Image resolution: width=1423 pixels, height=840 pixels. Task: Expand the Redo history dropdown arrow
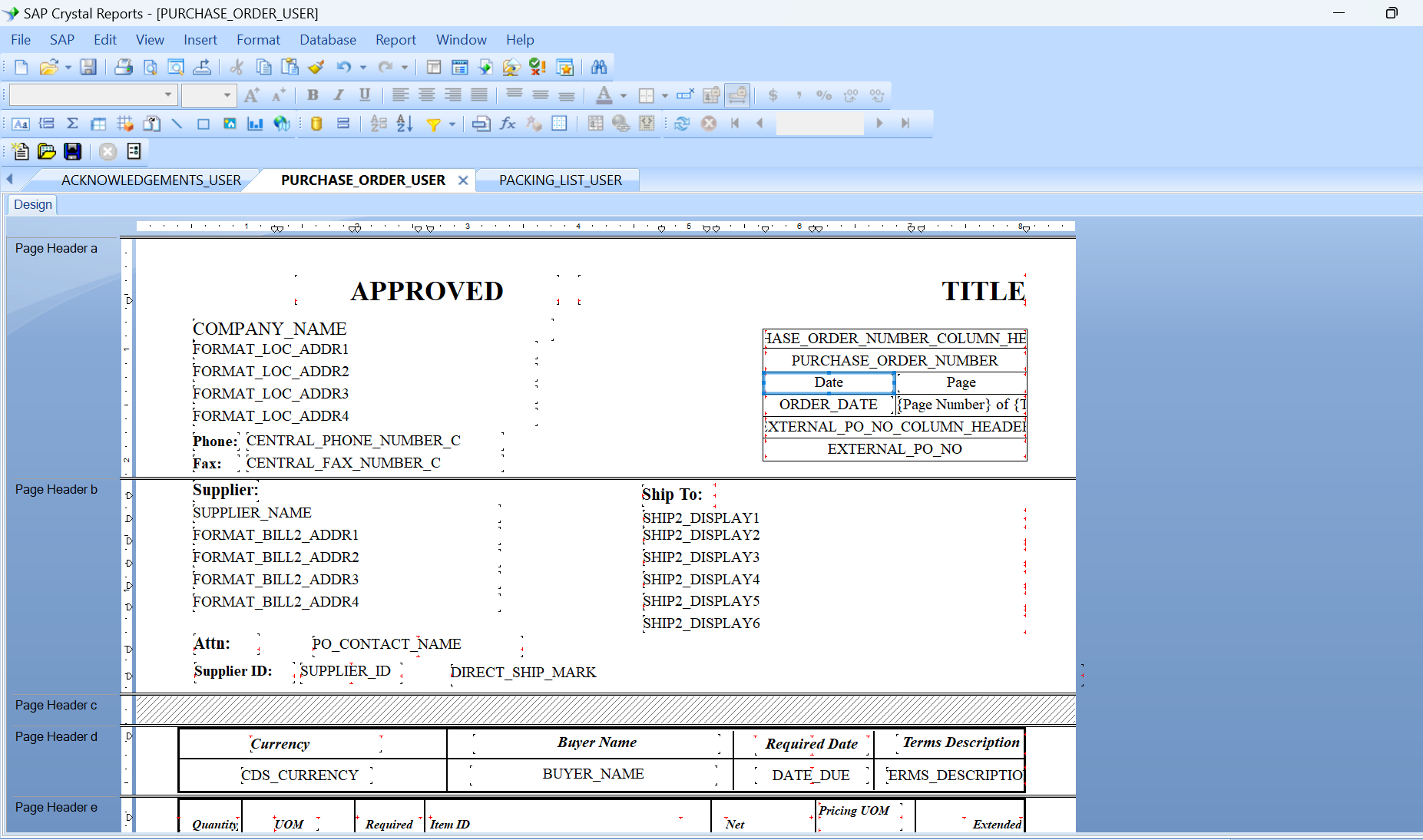[405, 68]
